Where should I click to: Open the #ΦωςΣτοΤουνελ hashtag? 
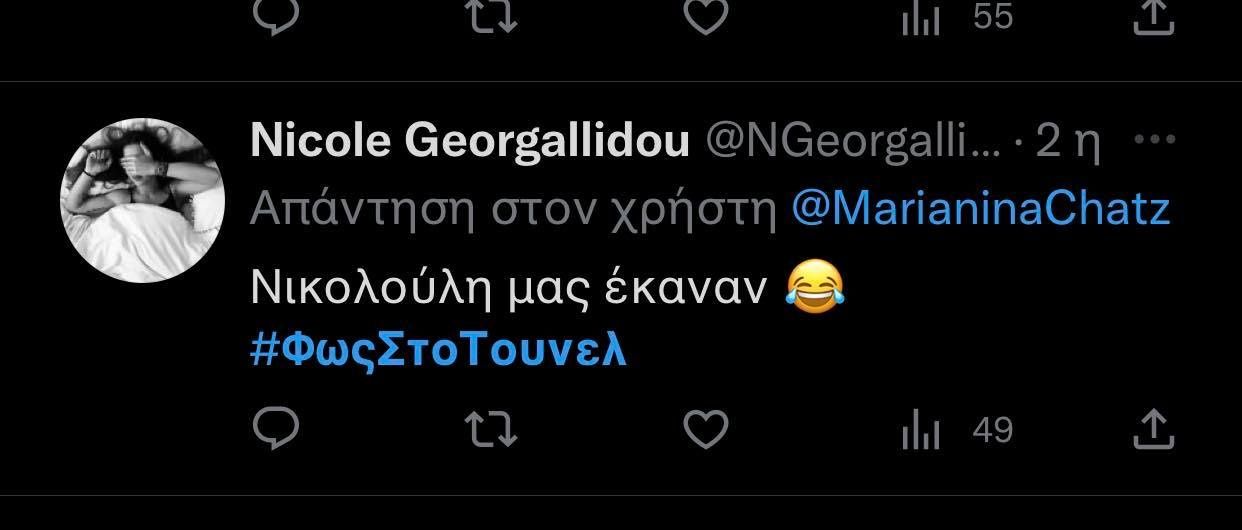[438, 350]
